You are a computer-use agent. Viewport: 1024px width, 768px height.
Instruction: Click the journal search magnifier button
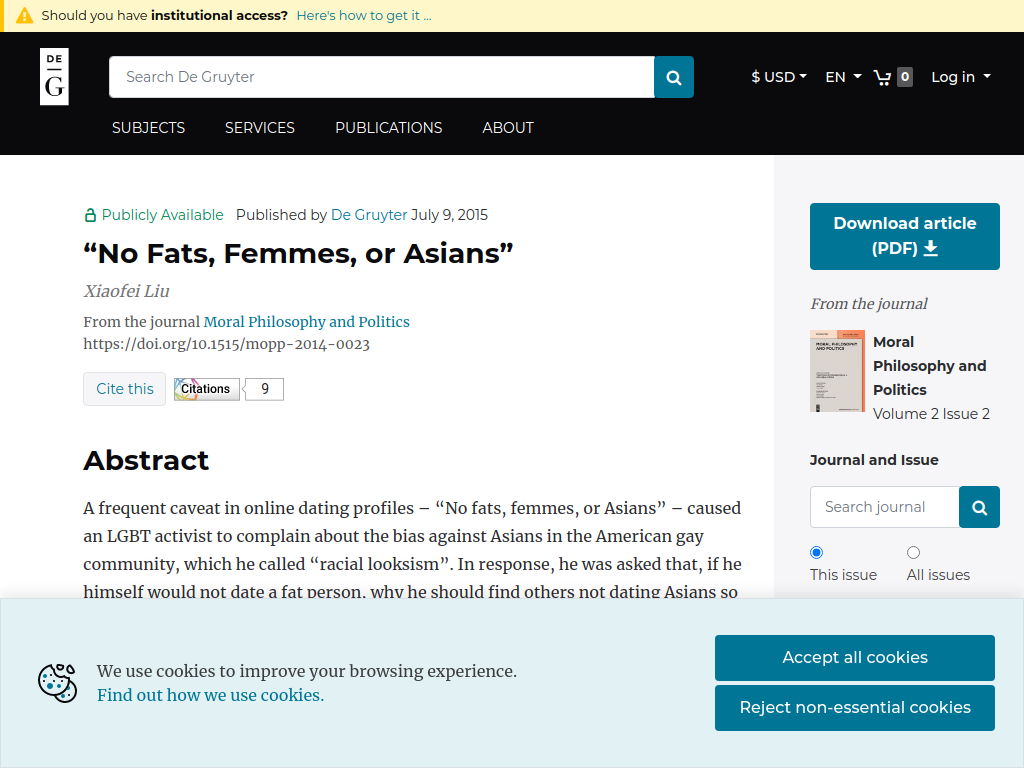(x=979, y=507)
